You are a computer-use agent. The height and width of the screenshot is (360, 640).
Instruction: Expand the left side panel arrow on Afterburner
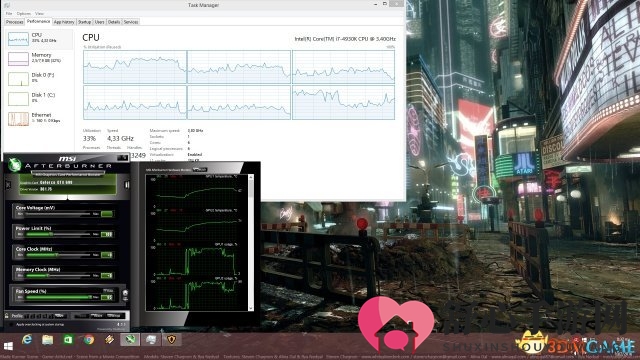pos(8,185)
